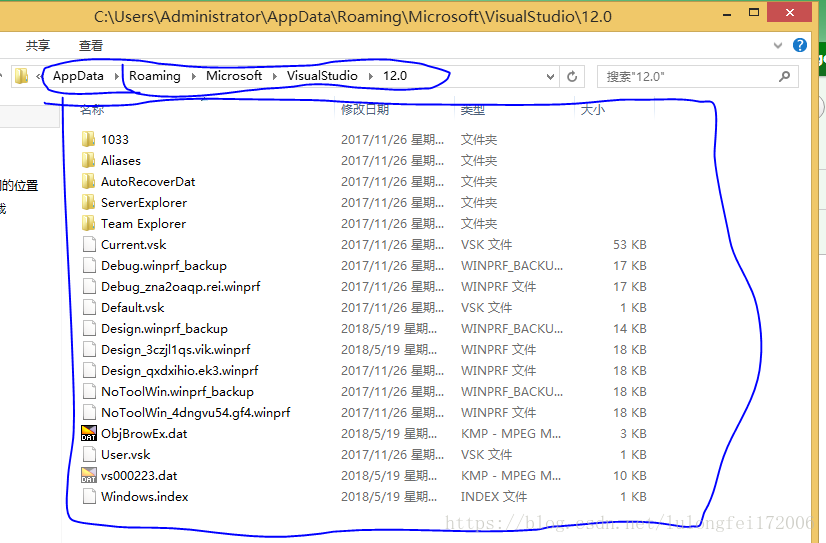Viewport: 826px width, 543px height.
Task: Expand the arrow after Roaming breadcrumb
Action: pyautogui.click(x=194, y=76)
